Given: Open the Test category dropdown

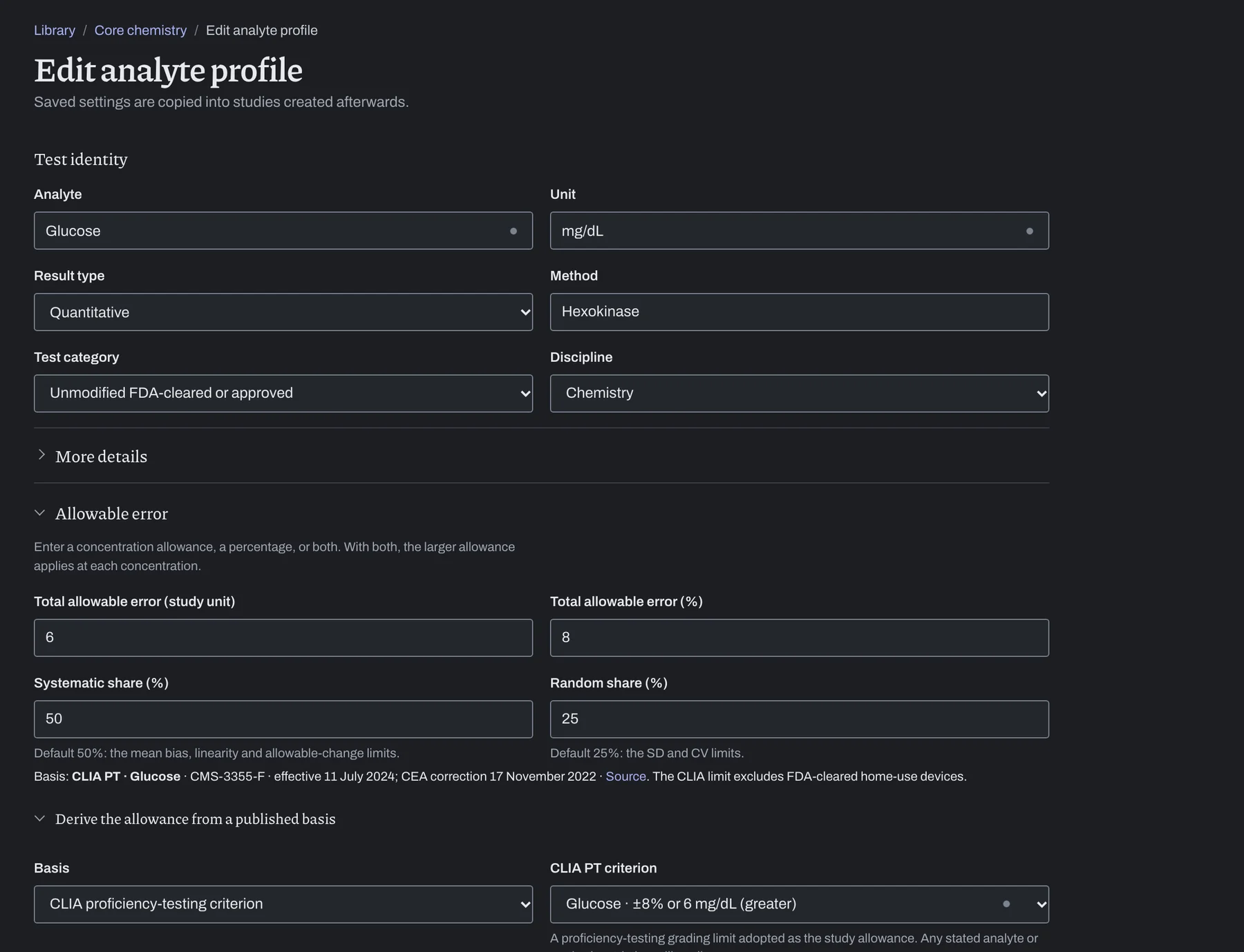Looking at the screenshot, I should (x=283, y=394).
